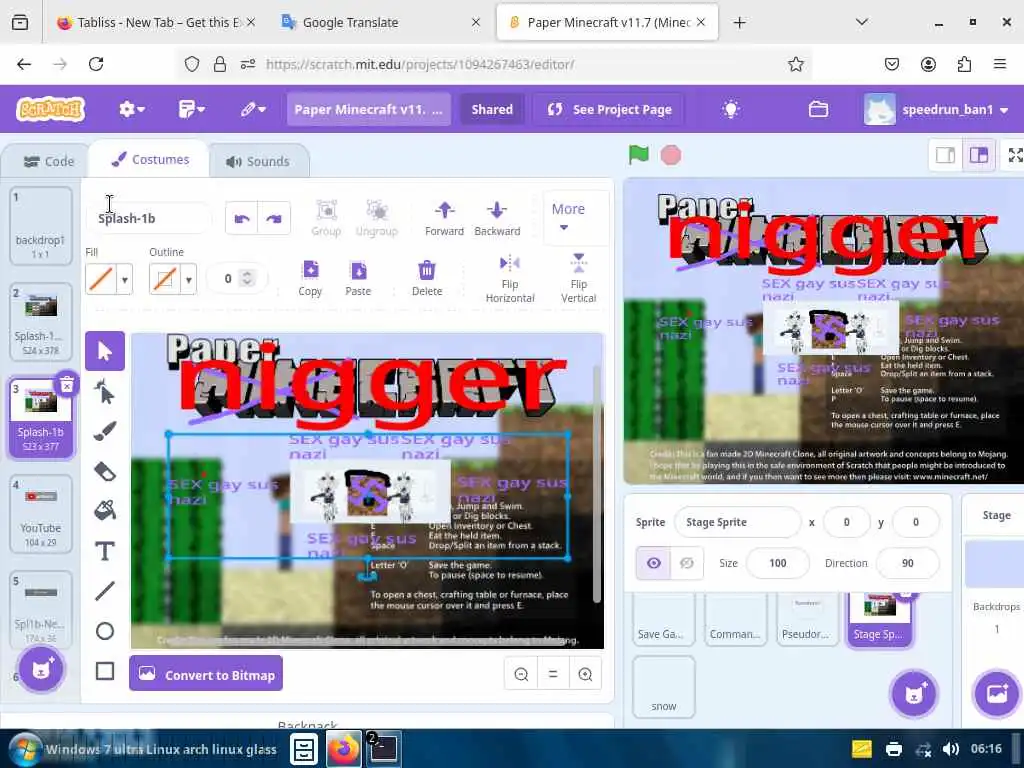This screenshot has height=768, width=1024.
Task: Send selection Backward
Action: coord(497,218)
